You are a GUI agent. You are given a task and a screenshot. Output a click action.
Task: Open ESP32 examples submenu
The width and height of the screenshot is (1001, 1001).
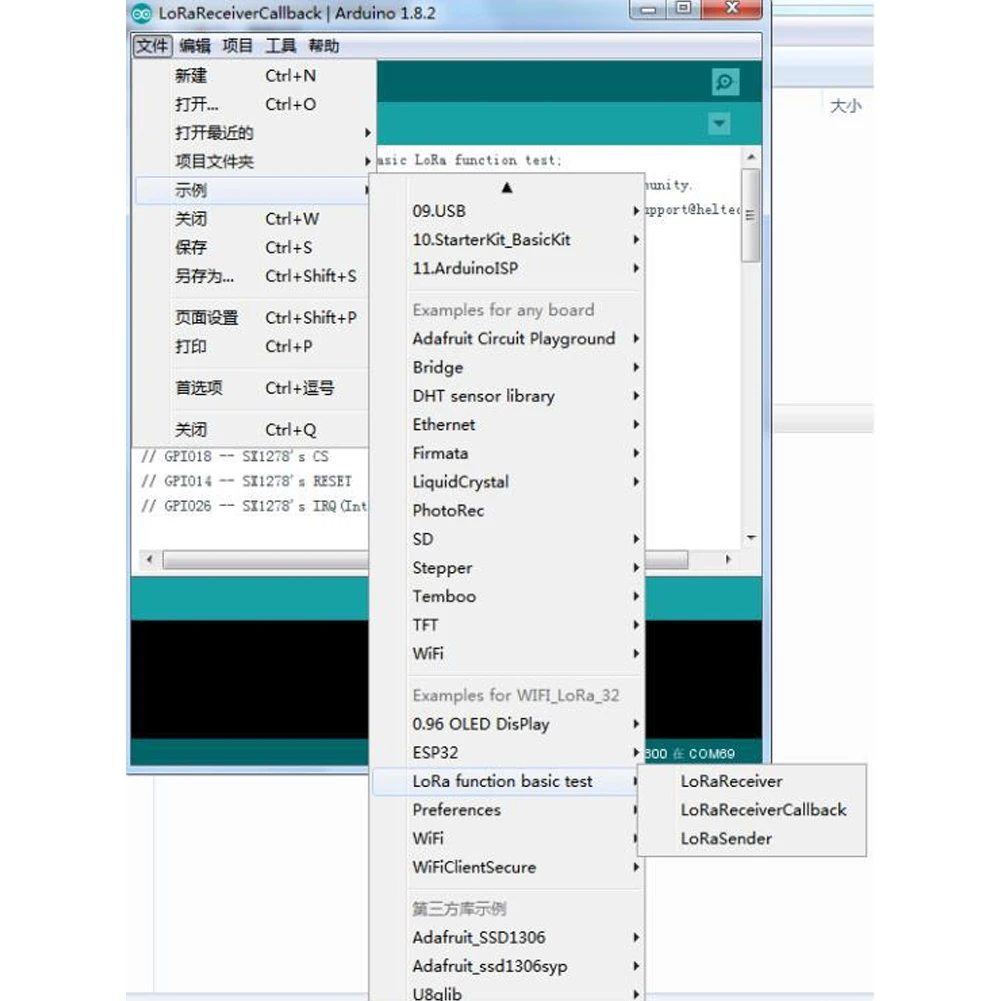click(x=508, y=753)
